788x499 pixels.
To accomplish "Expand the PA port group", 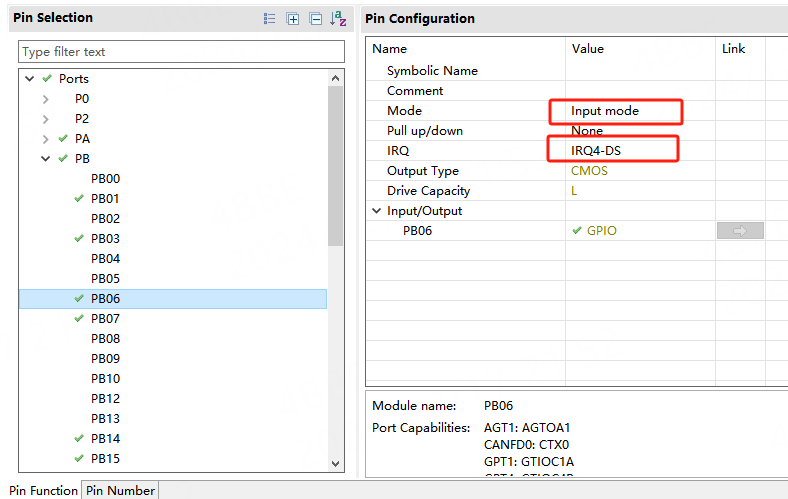I will pyautogui.click(x=46, y=139).
